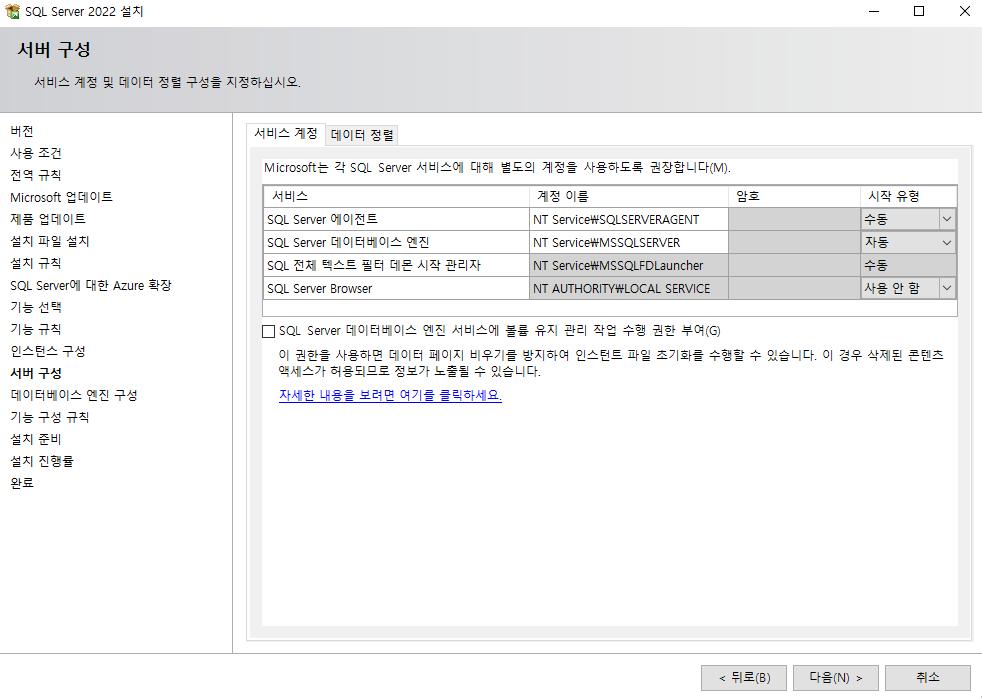This screenshot has width=982, height=698.
Task: Click 기능 선택 step in the sidebar
Action: click(36, 307)
